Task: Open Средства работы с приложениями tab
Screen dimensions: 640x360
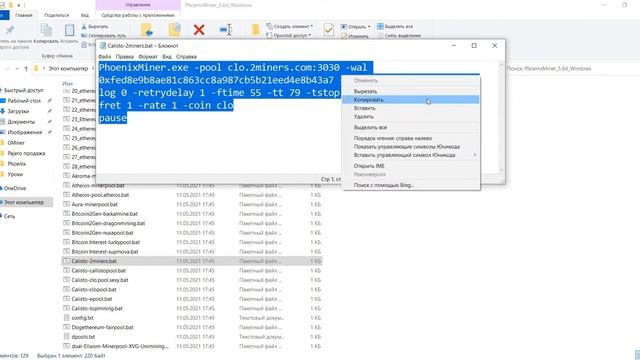Action: pos(138,15)
